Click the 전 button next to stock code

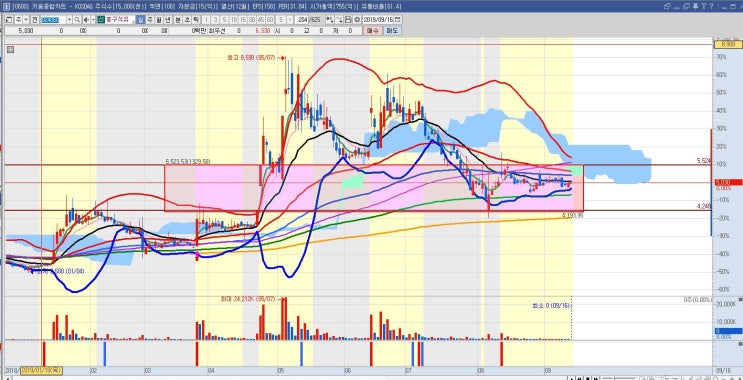(35, 20)
